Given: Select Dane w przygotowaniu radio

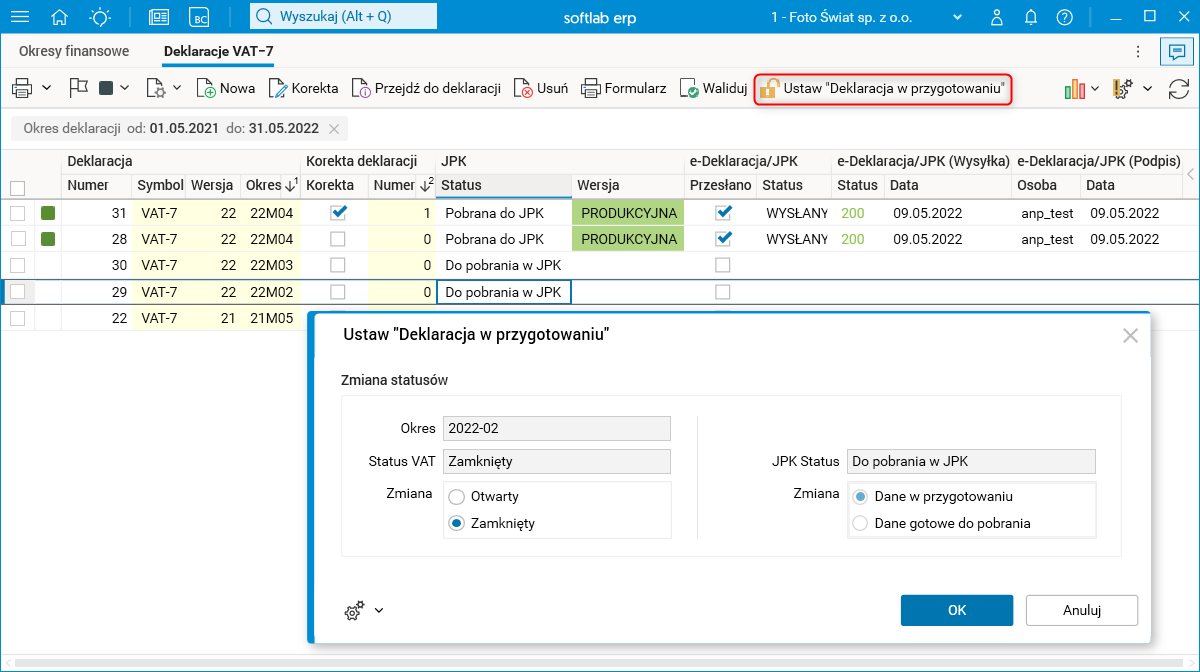Looking at the screenshot, I should point(860,496).
